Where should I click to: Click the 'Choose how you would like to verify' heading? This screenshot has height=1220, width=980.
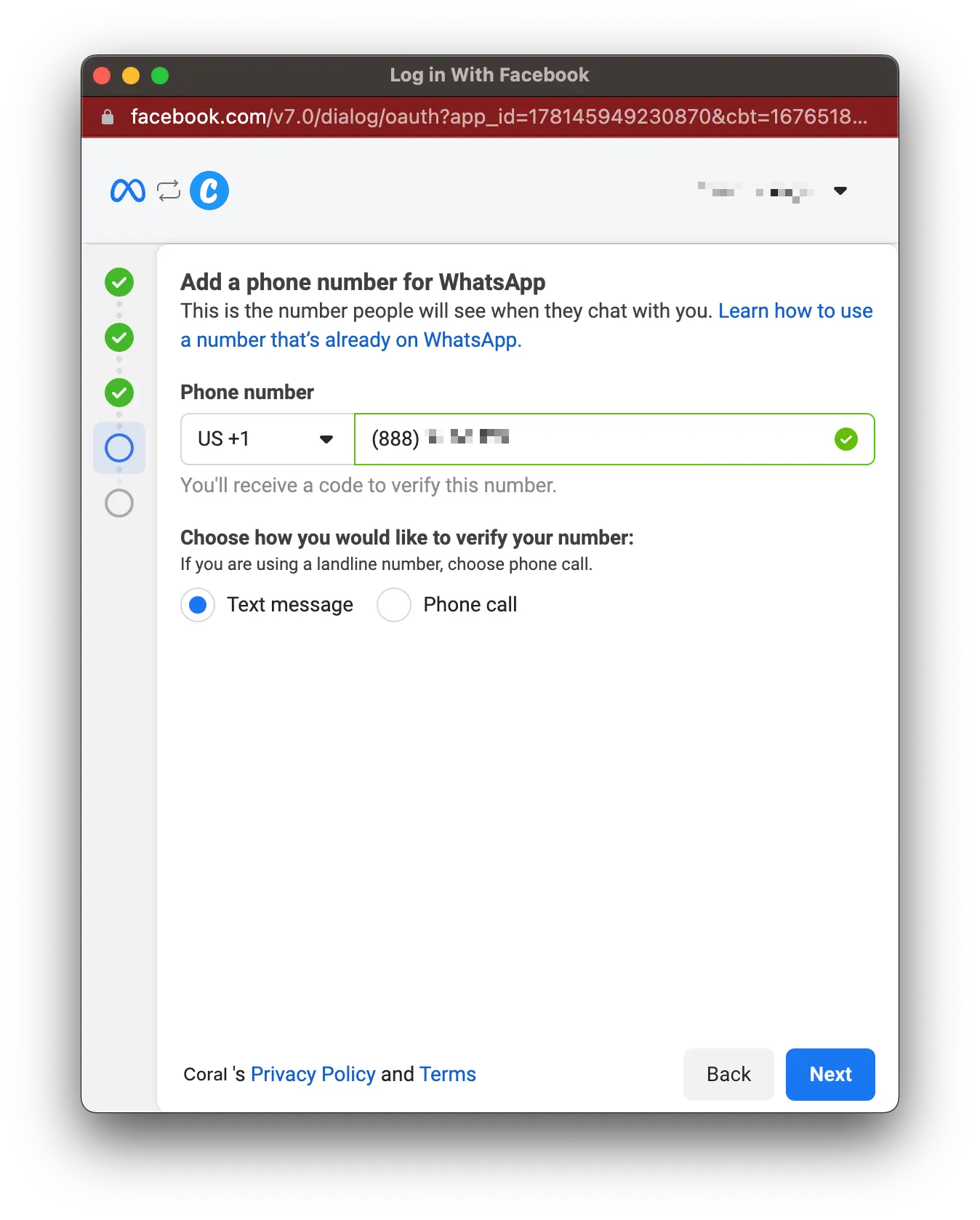point(407,538)
